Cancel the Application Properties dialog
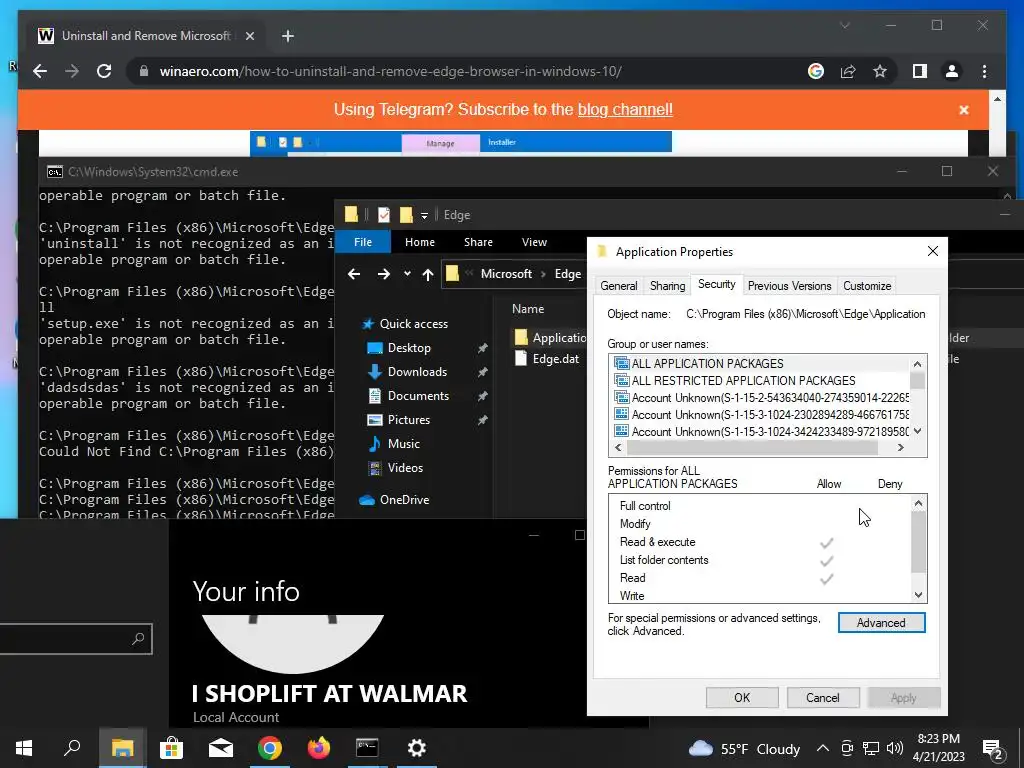 click(822, 697)
